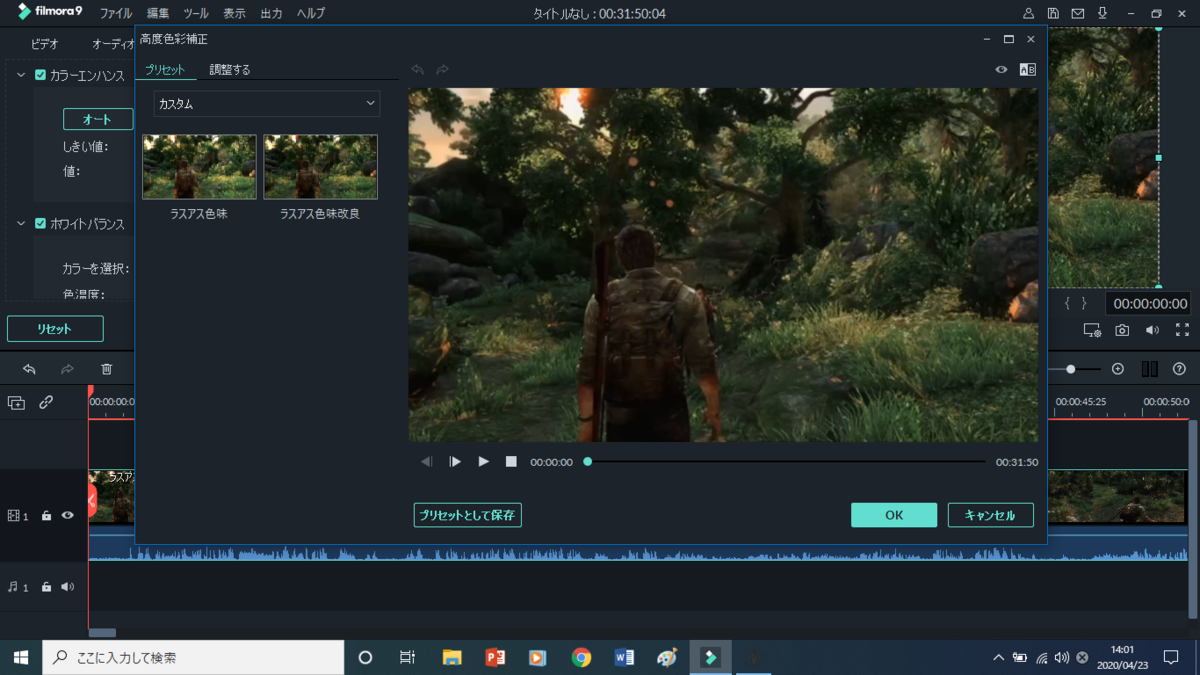Unlock audio track 1 lock icon
This screenshot has width=1200, height=675.
[46, 587]
